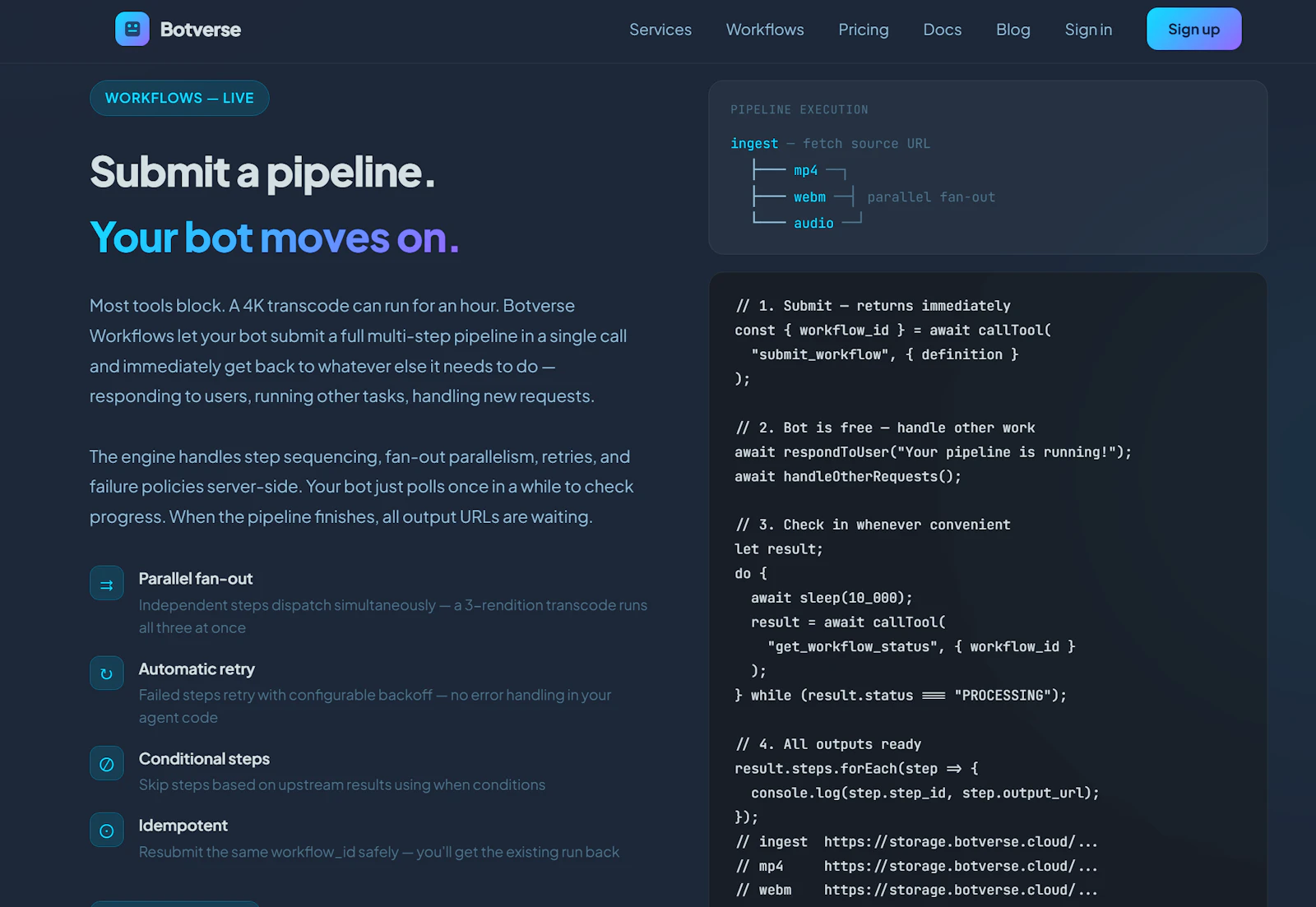
Task: Click the 'Your bot moves on.' heading
Action: [275, 238]
